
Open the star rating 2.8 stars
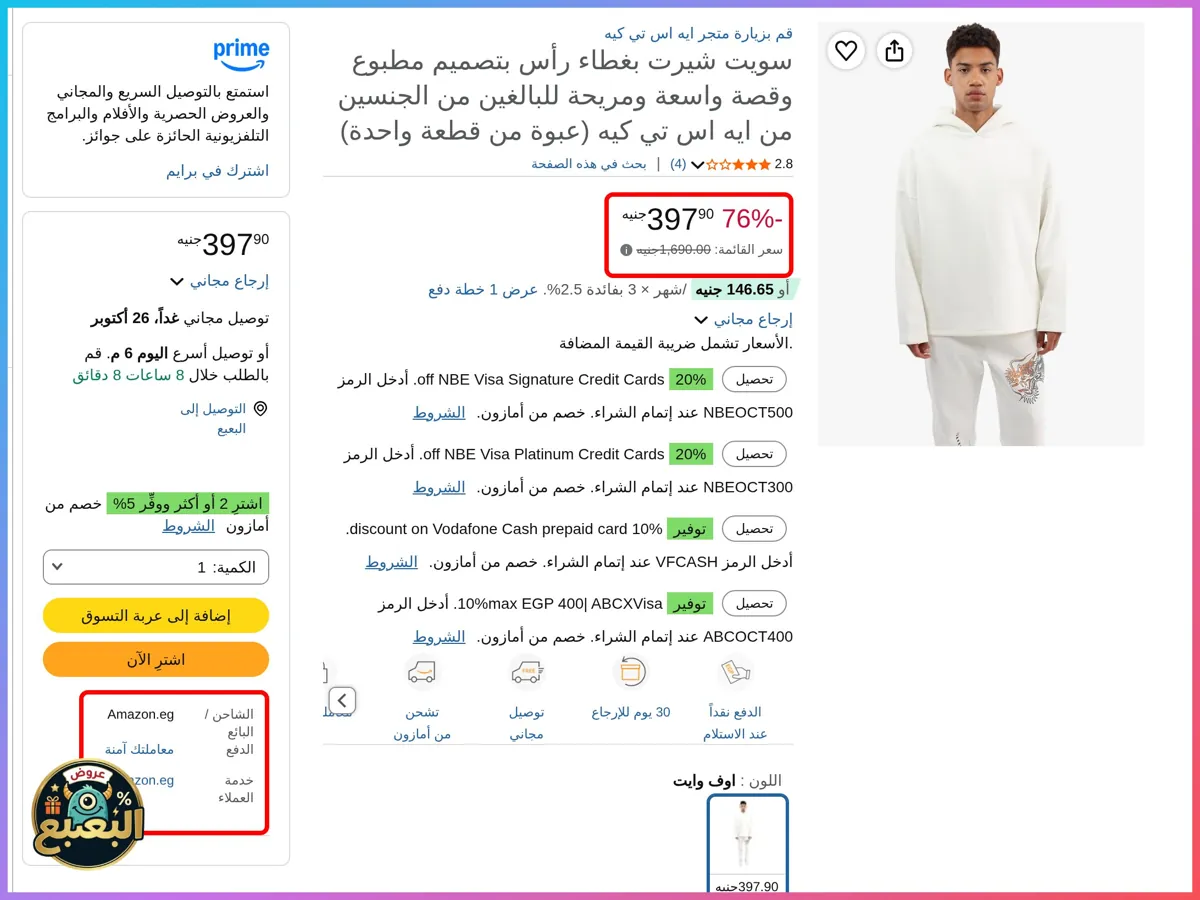[738, 164]
